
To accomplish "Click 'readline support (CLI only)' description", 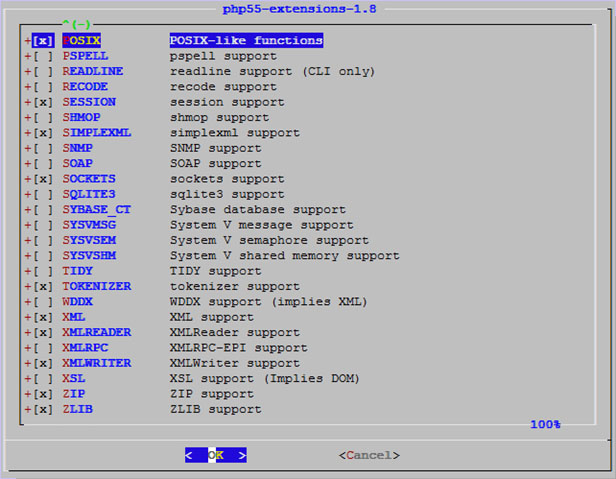I will click(x=273, y=72).
